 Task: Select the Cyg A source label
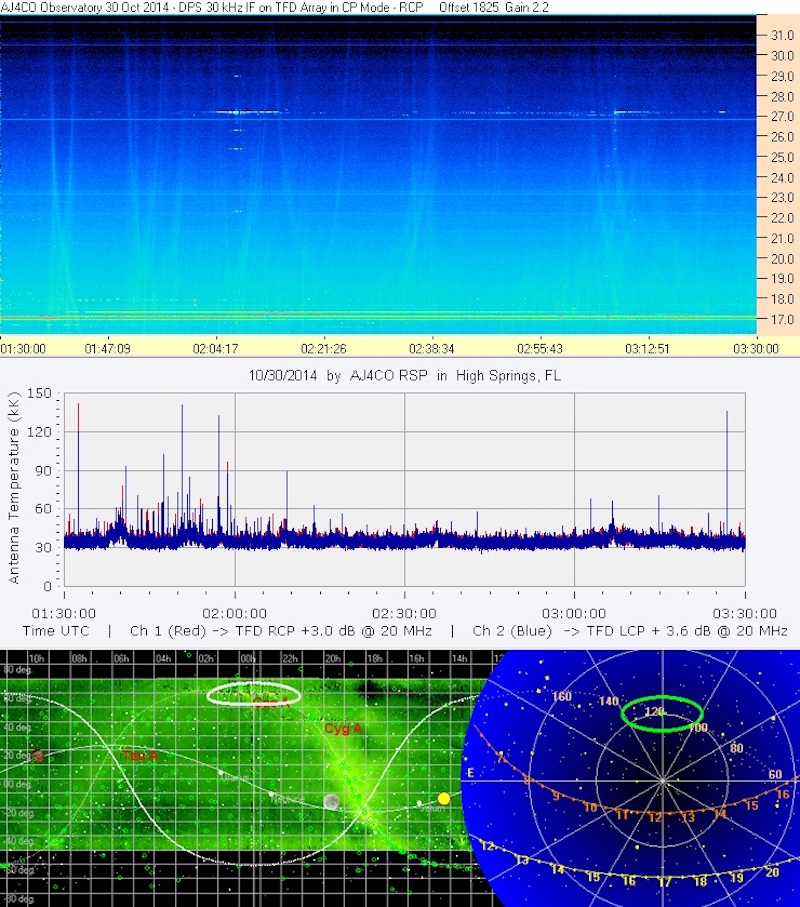341,729
